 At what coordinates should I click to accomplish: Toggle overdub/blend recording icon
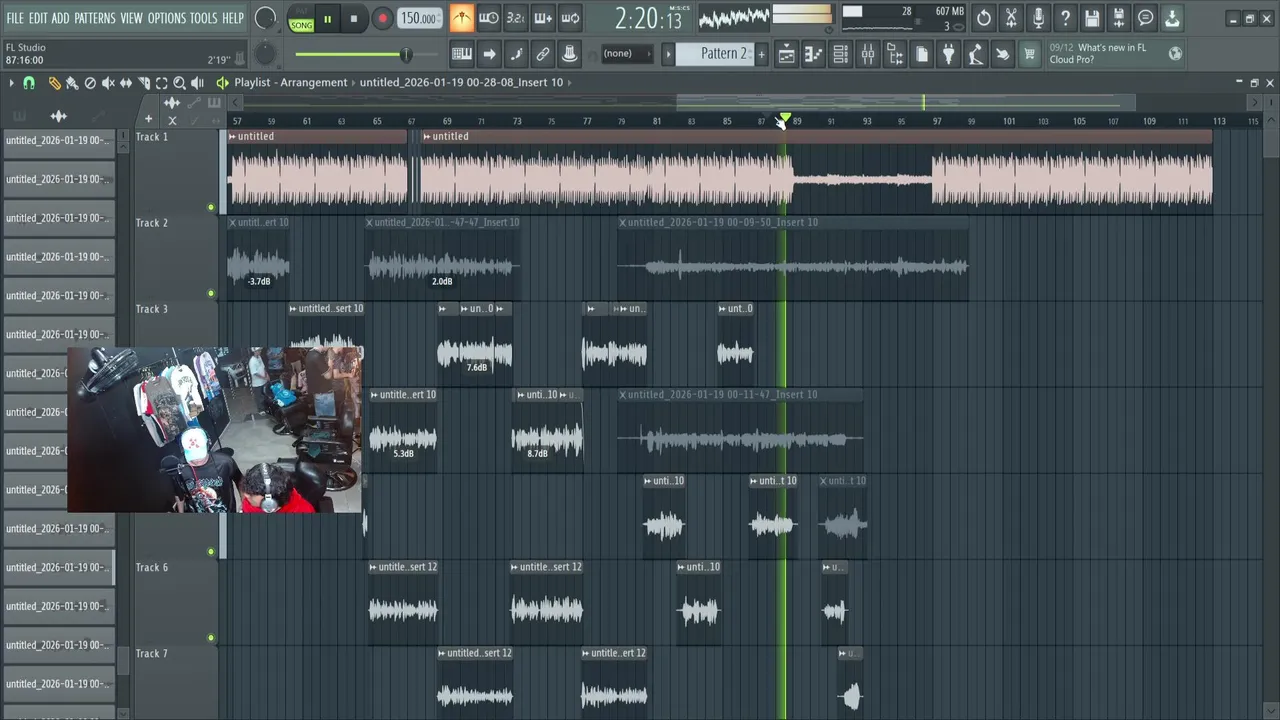click(543, 18)
